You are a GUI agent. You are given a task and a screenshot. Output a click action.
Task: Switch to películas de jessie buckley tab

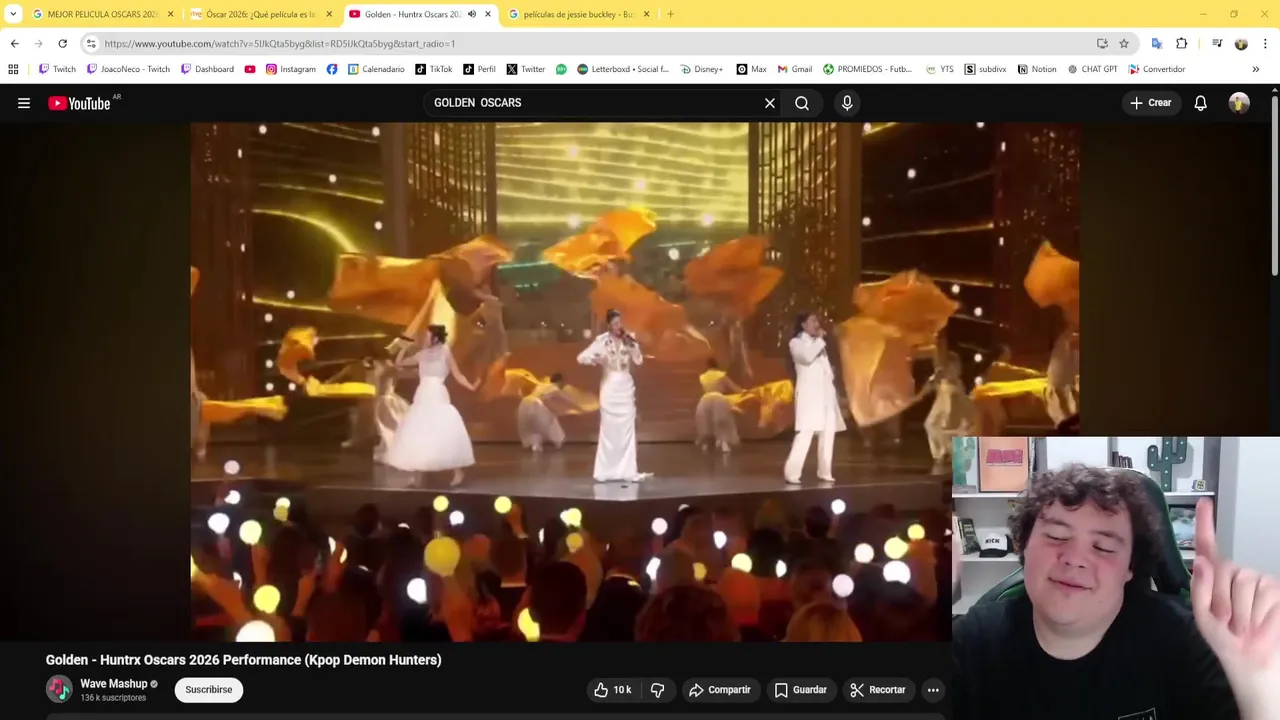[x=578, y=14]
